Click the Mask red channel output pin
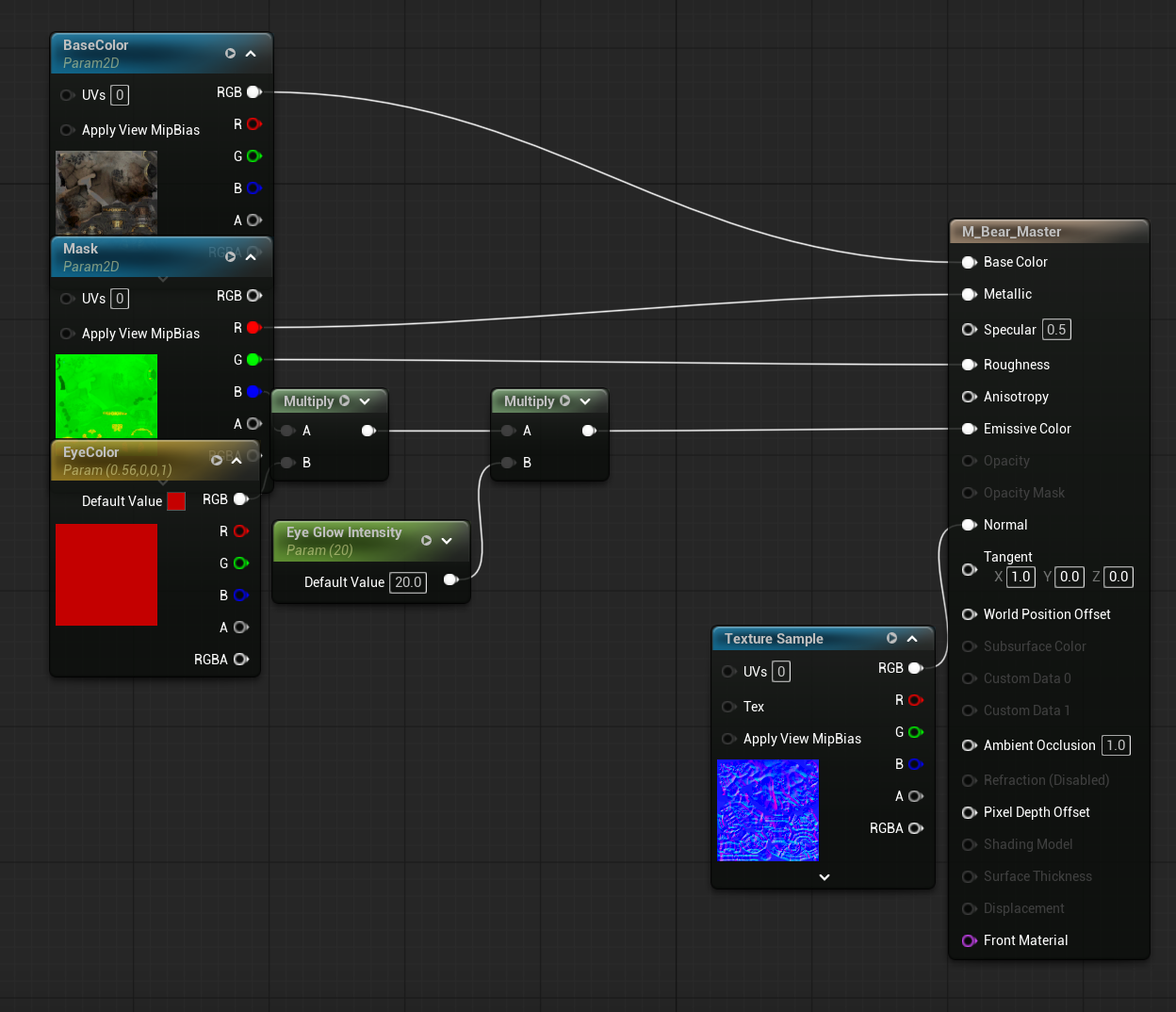This screenshot has height=1012, width=1176. tap(253, 328)
